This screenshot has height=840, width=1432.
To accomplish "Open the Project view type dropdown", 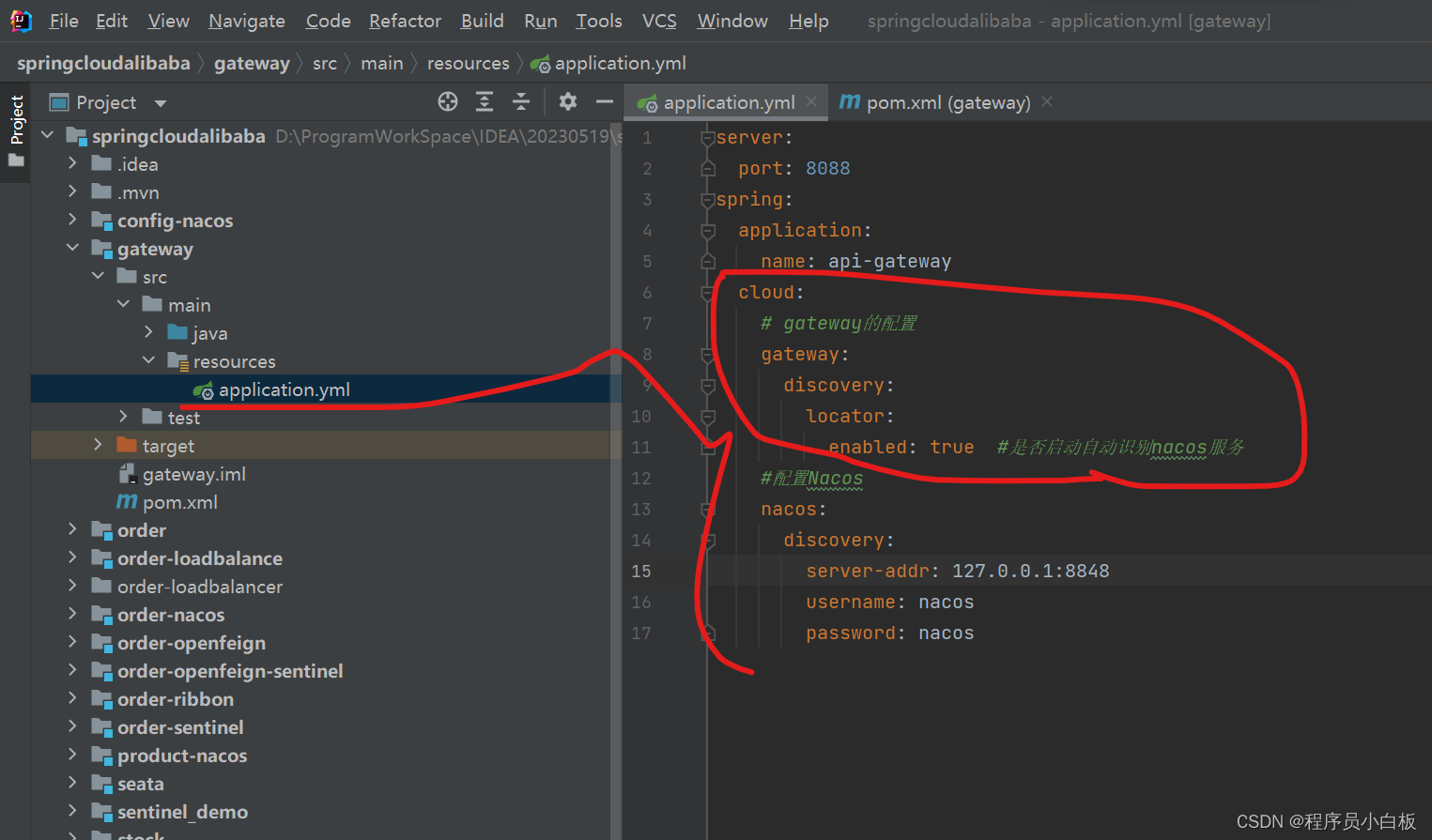I will pyautogui.click(x=161, y=103).
